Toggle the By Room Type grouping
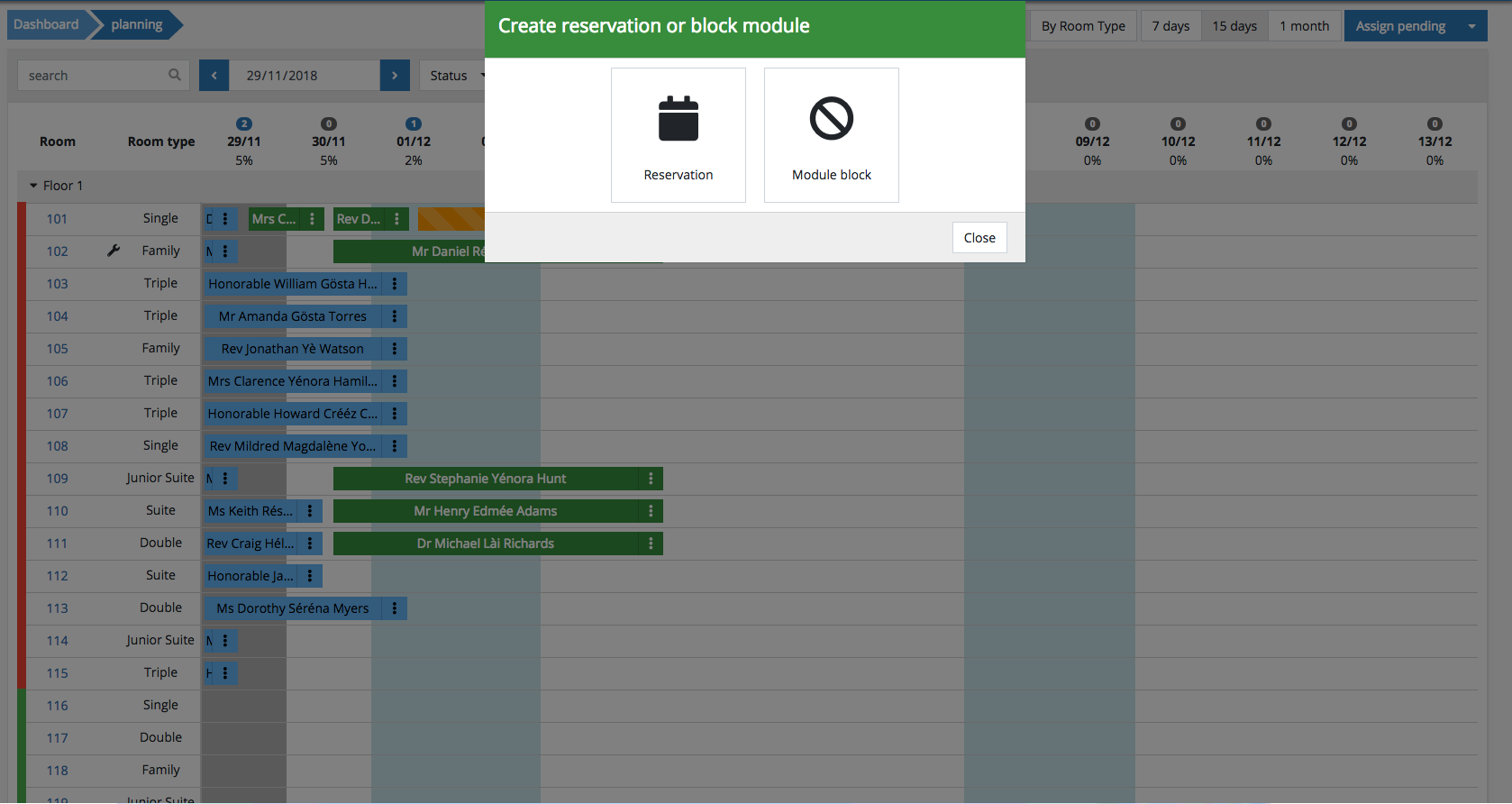The width and height of the screenshot is (1512, 804). click(x=1083, y=26)
